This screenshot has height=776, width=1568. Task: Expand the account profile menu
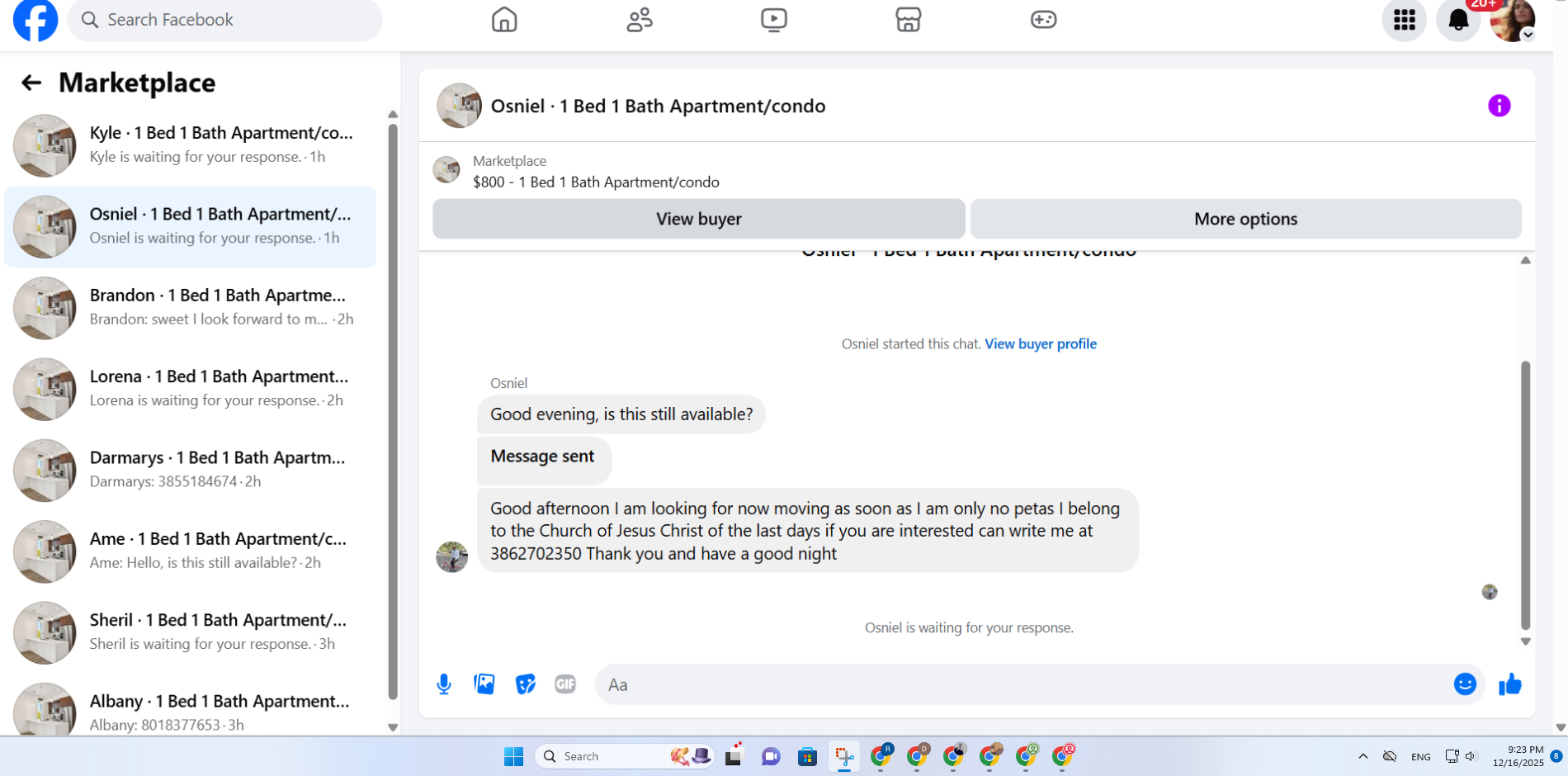(1513, 20)
